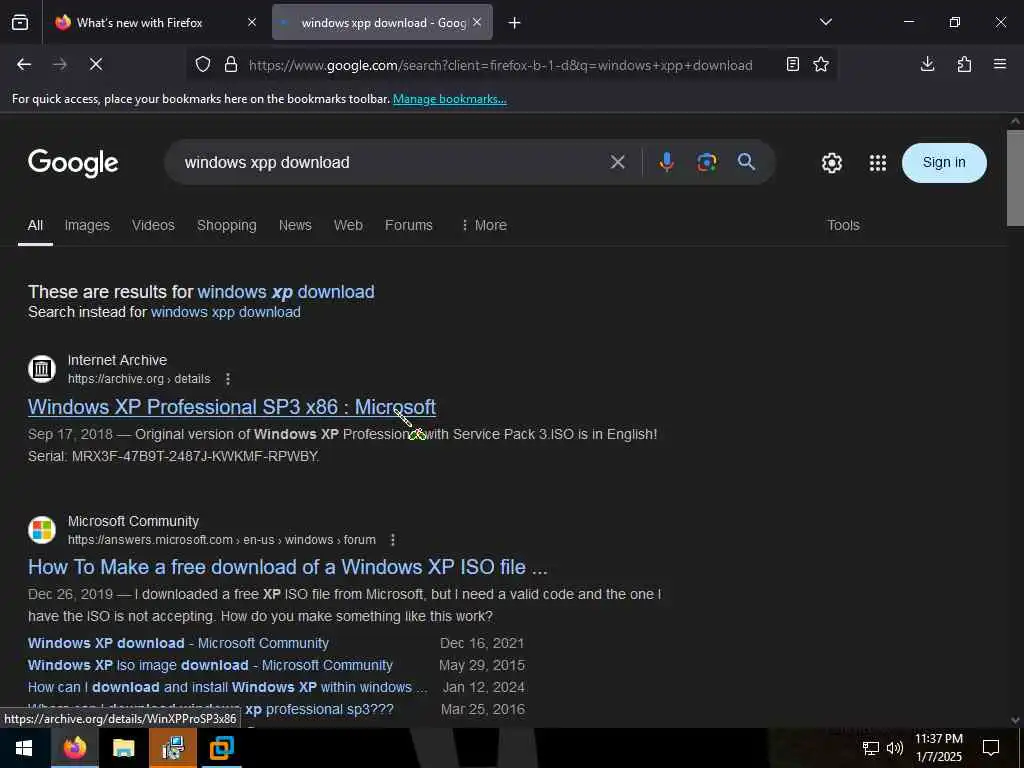Open VirtualBox icon in taskbar
Viewport: 1024px width, 768px height.
221,748
